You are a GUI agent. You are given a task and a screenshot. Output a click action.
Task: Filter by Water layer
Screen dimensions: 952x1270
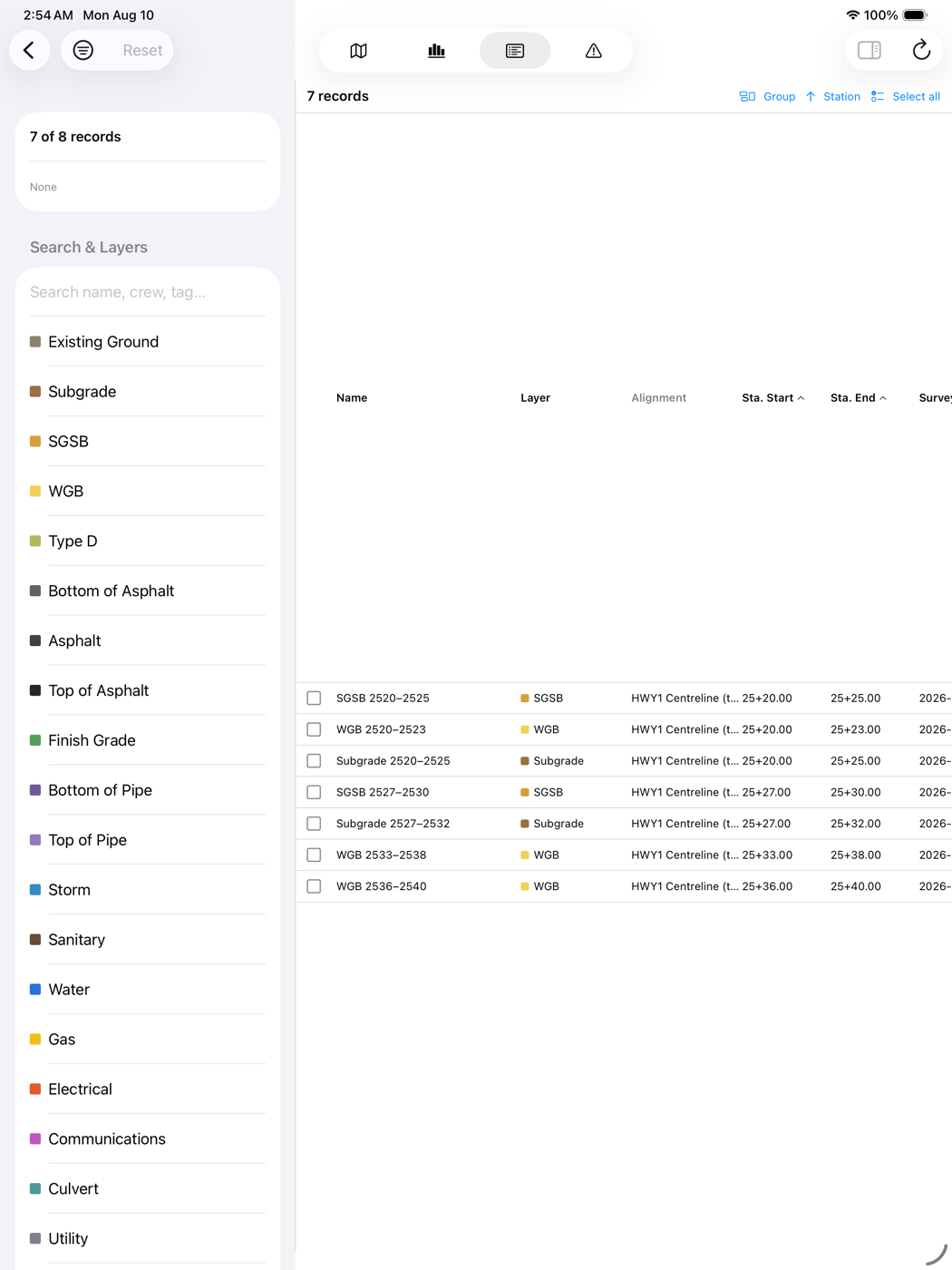[x=148, y=991]
